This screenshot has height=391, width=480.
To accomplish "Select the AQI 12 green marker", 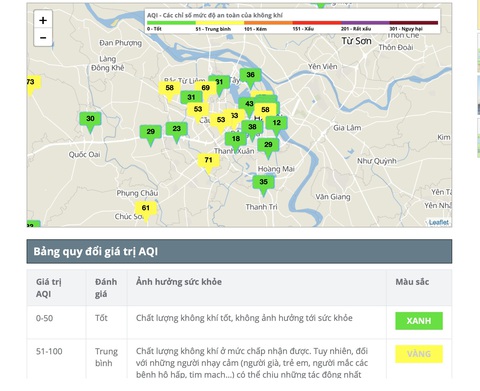I will point(277,123).
